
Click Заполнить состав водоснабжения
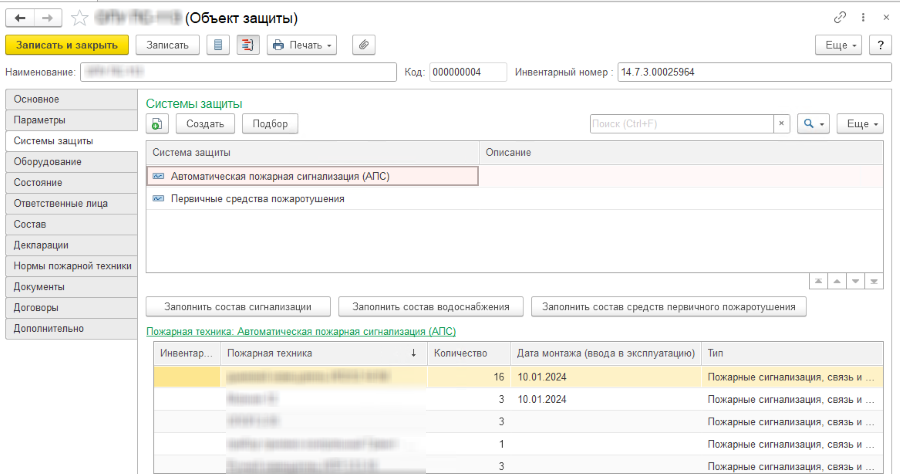(431, 307)
